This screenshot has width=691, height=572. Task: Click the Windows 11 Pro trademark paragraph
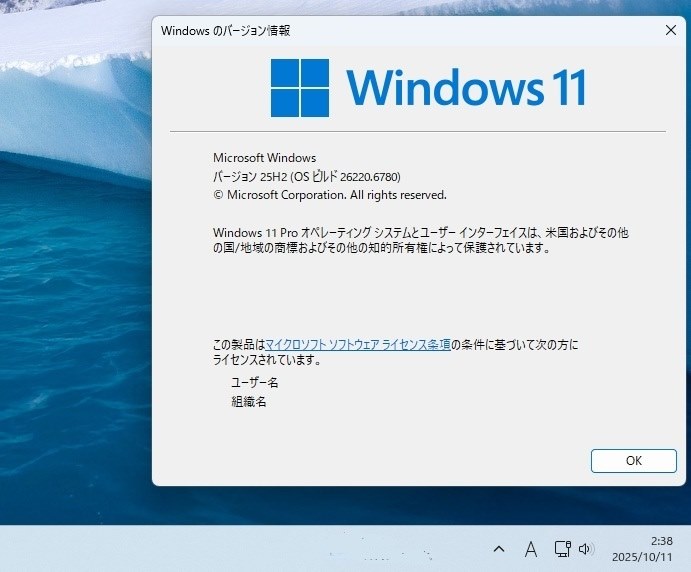[x=420, y=240]
